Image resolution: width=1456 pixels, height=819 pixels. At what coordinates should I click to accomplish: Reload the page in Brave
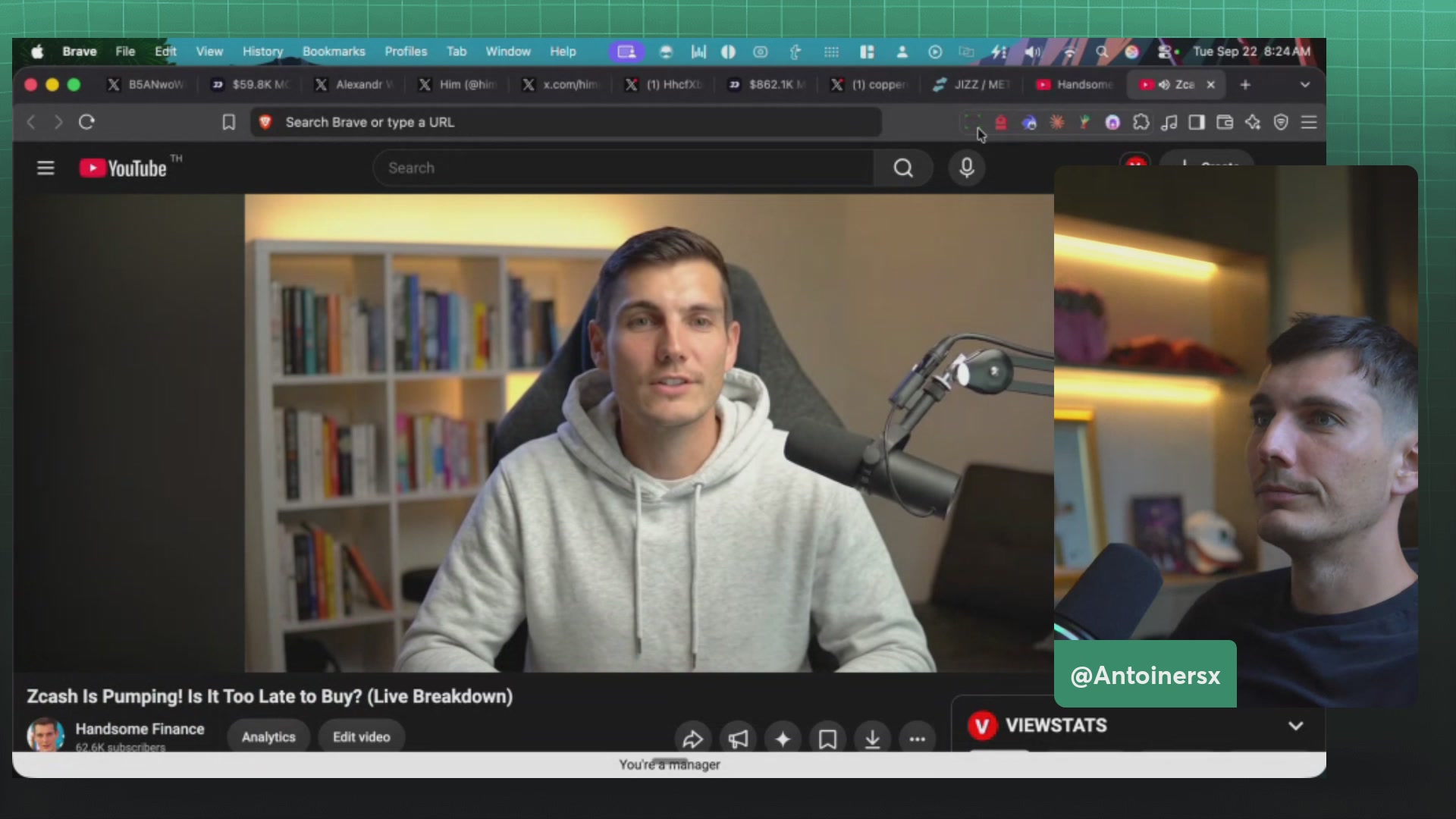coord(86,122)
